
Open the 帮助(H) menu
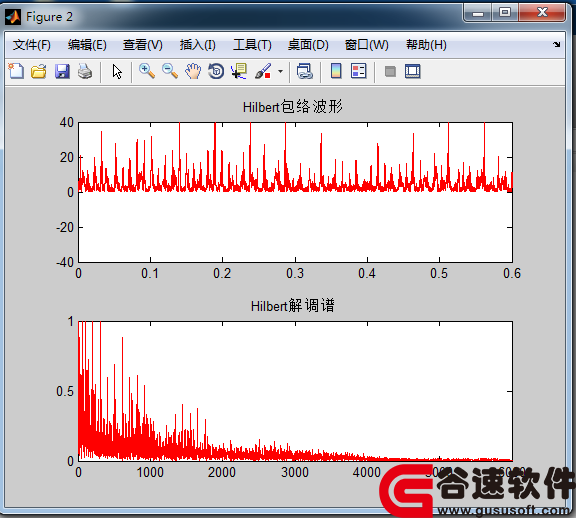(426, 45)
